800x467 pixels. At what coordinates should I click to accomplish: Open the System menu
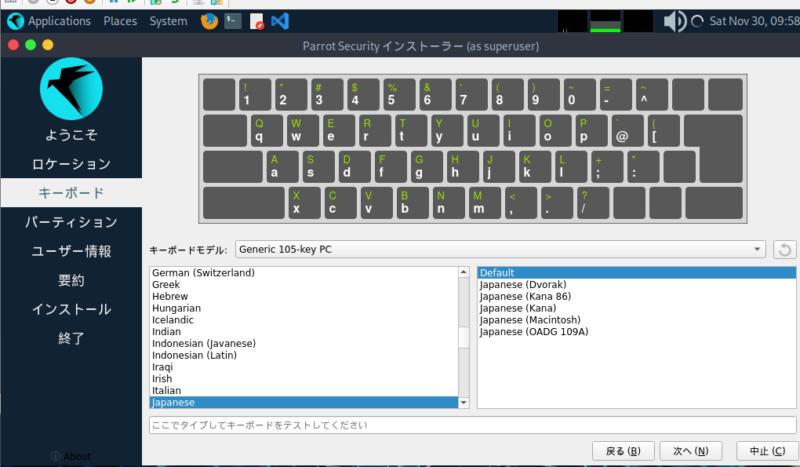[x=168, y=21]
